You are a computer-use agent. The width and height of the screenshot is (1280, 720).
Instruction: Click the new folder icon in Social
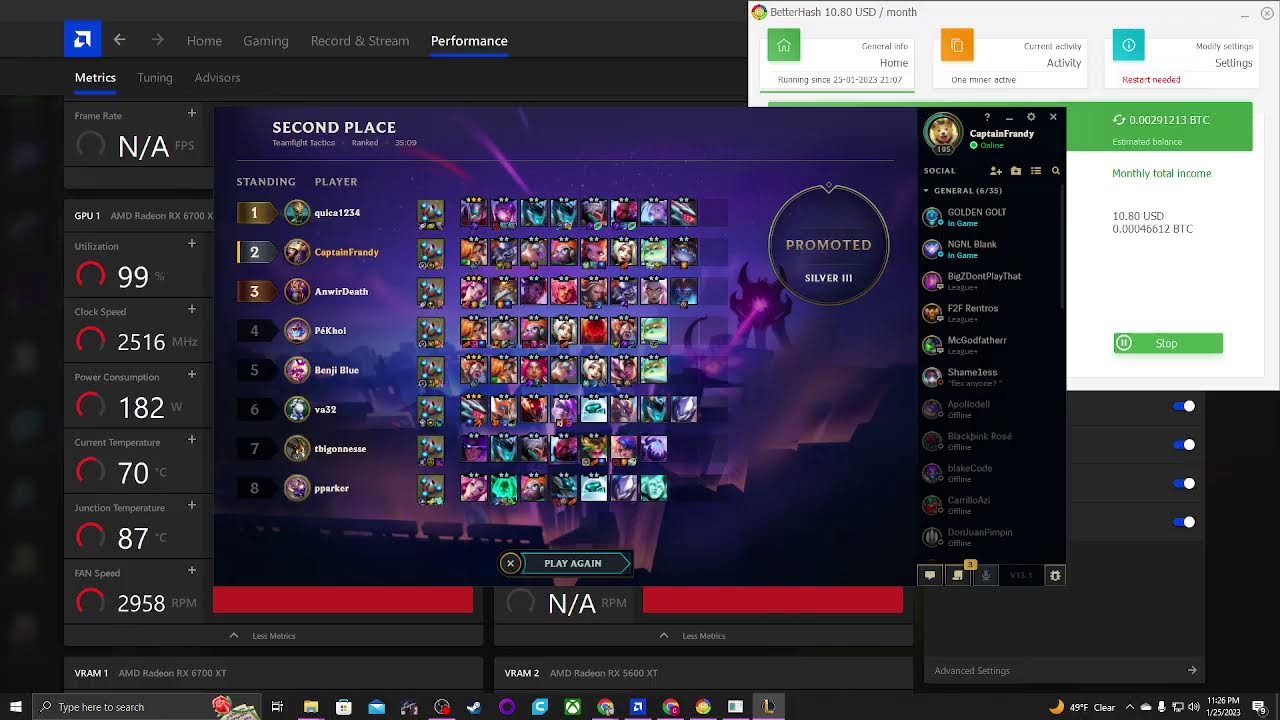(1016, 171)
